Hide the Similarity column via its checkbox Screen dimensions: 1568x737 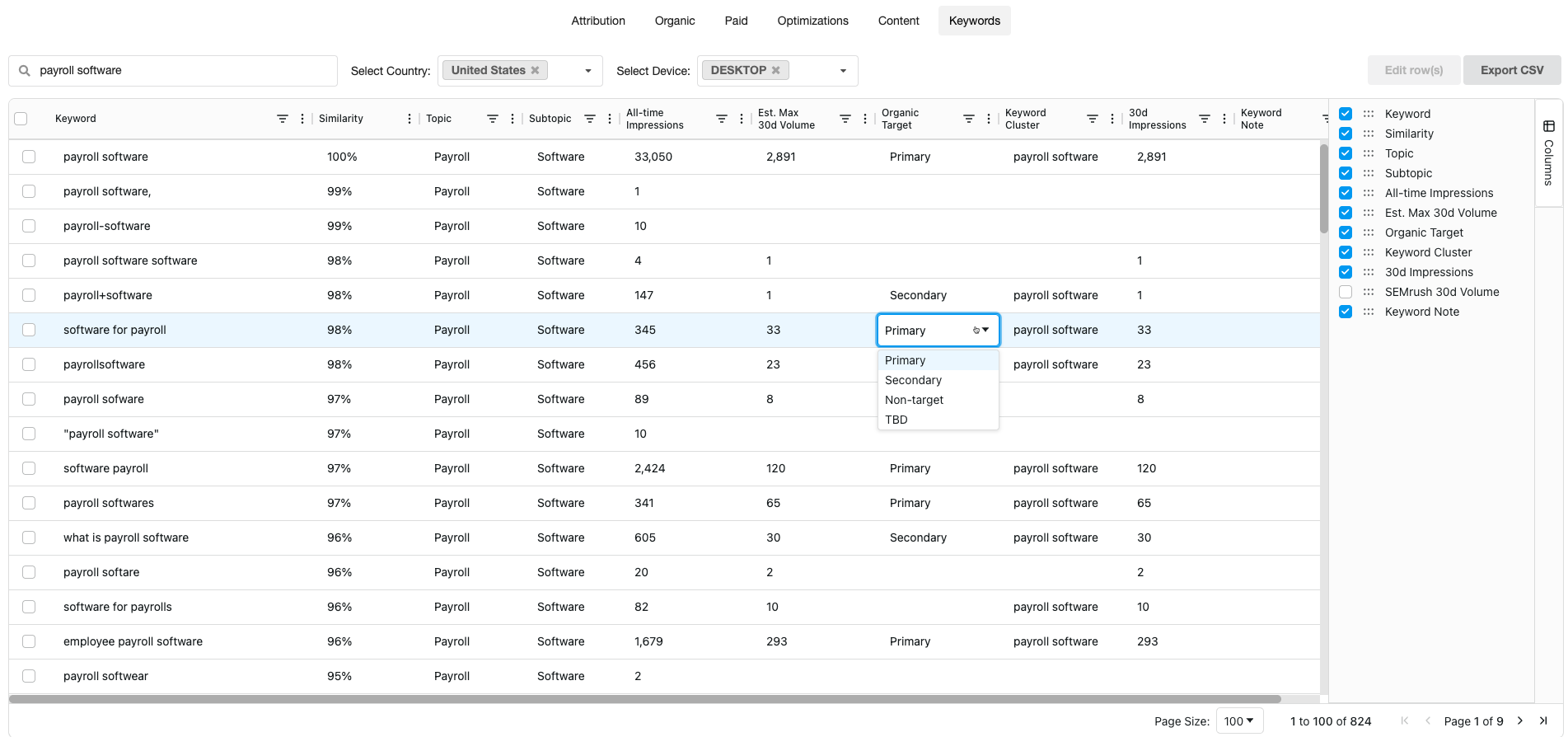coord(1346,134)
